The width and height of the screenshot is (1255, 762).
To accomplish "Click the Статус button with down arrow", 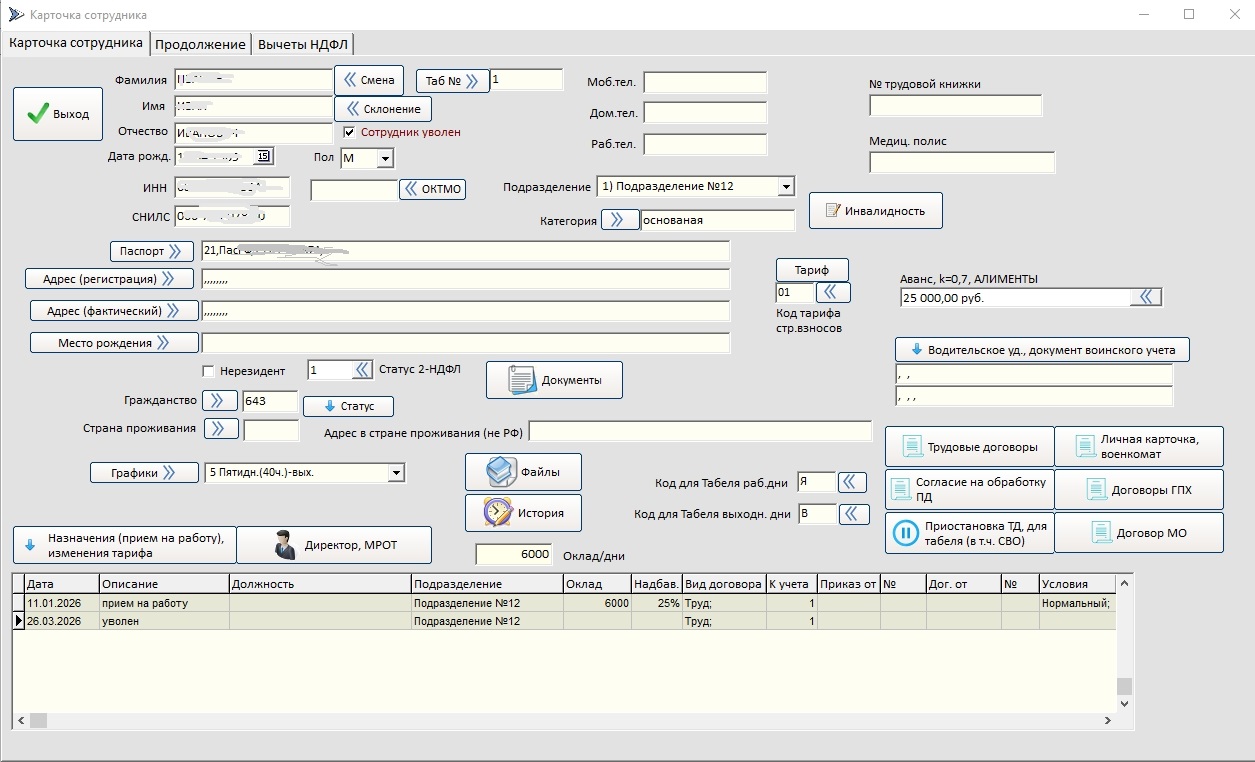I will pyautogui.click(x=348, y=407).
